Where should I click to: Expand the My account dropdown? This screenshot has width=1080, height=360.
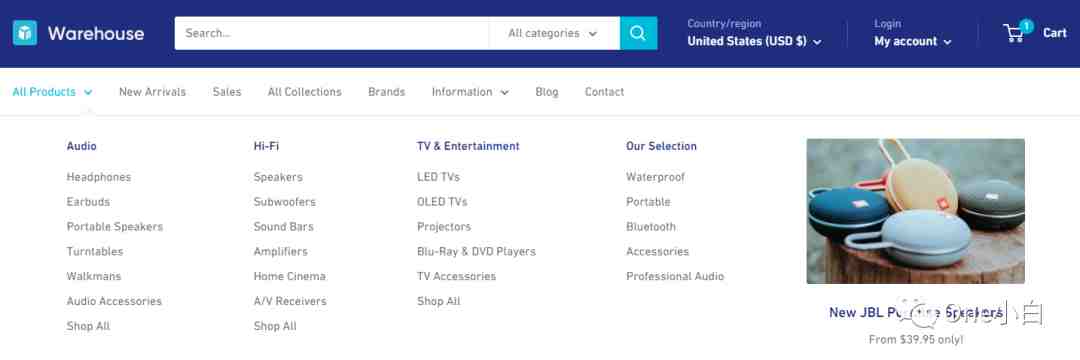[913, 41]
